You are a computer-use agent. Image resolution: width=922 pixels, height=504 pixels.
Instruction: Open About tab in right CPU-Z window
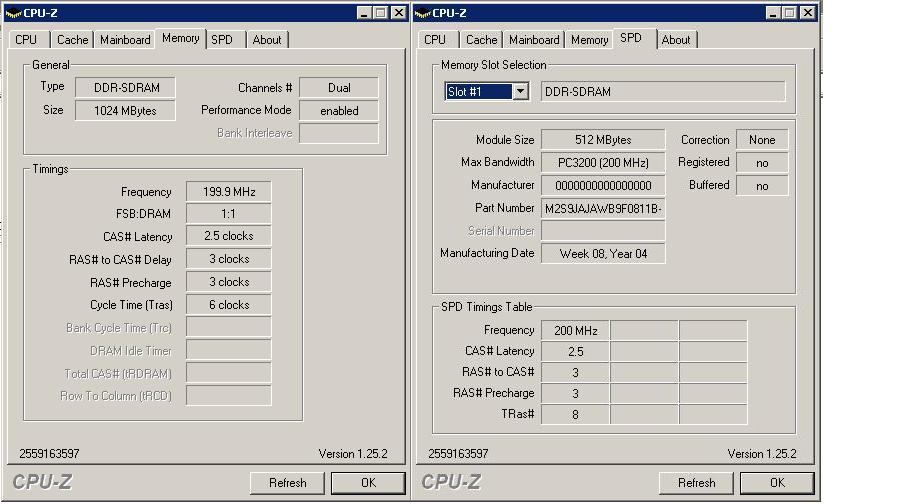[x=676, y=39]
